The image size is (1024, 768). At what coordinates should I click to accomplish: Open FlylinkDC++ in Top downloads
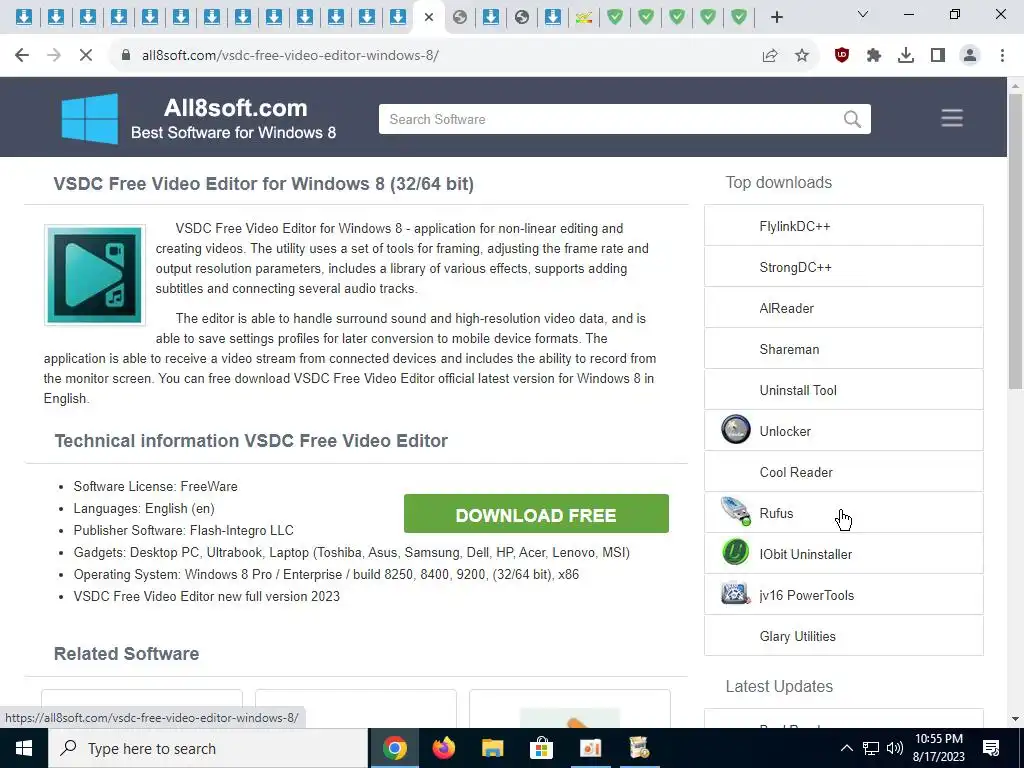[844, 226]
